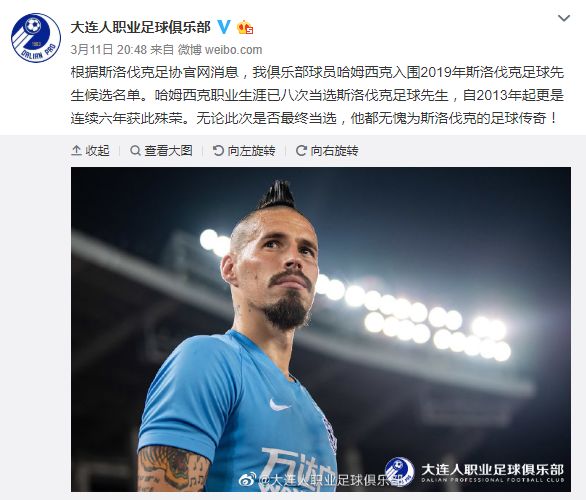
Task: Rotate the image right with 向右旋转
Action: [x=327, y=151]
